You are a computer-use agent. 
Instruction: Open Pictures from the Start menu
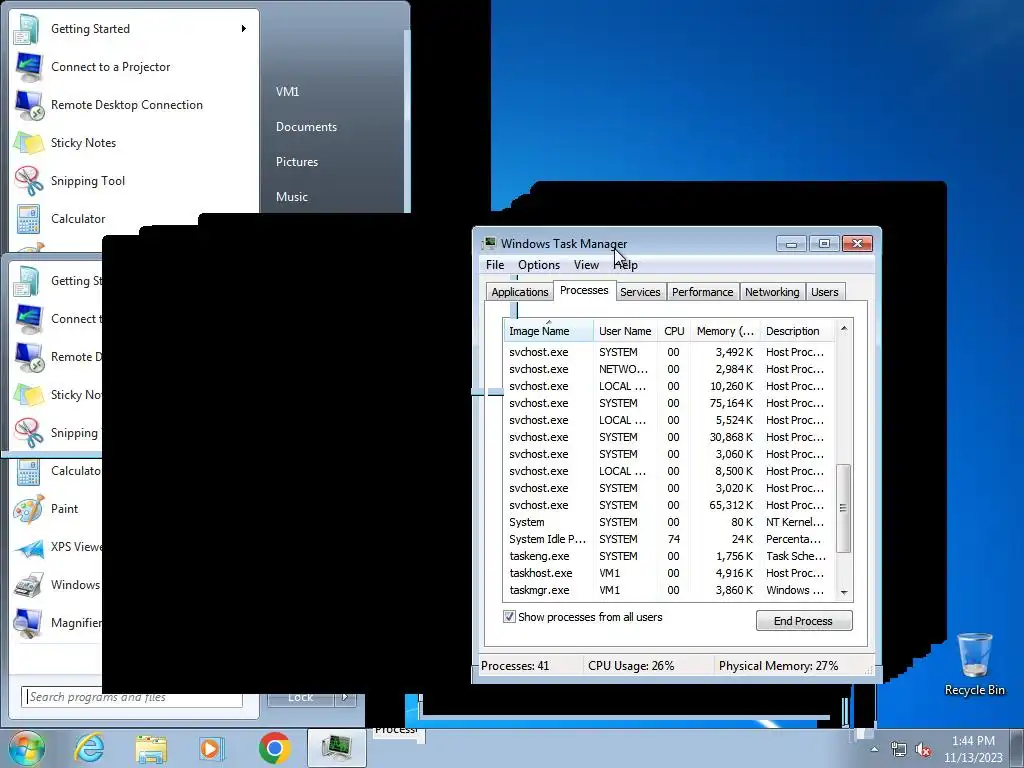point(296,161)
